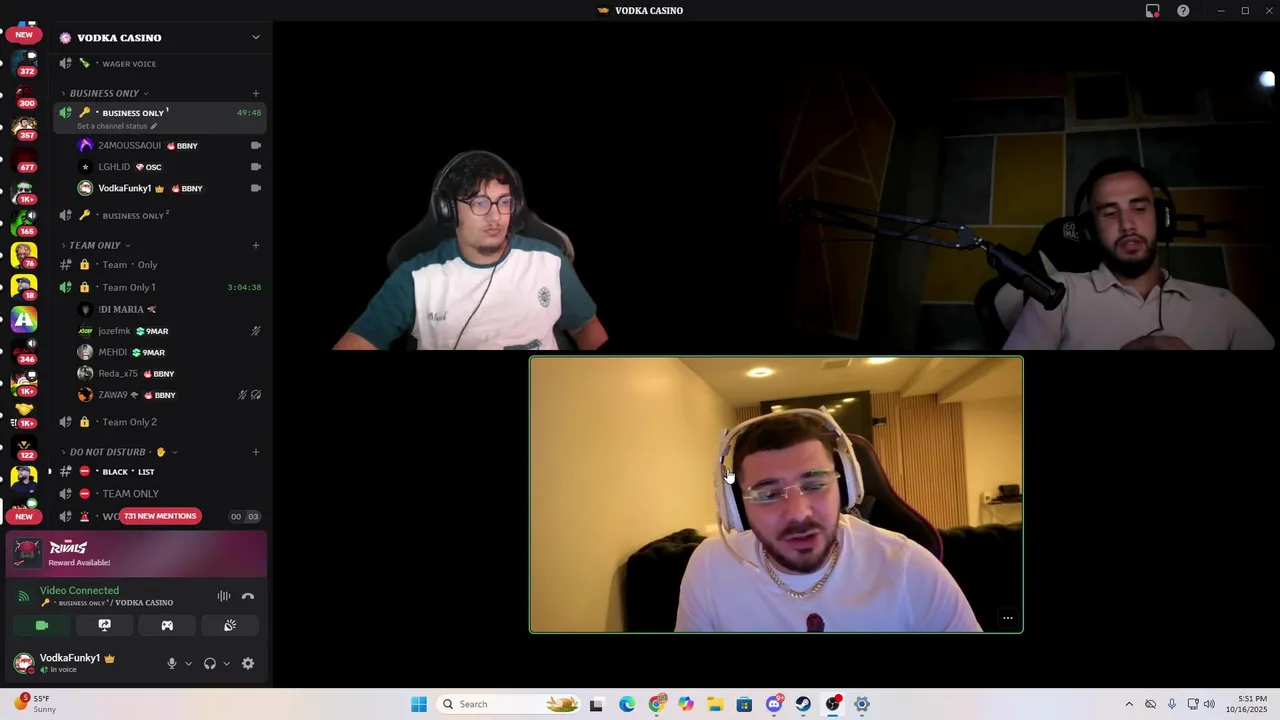Image resolution: width=1280 pixels, height=720 pixels.
Task: Collapse the DO NOT DISTURB category
Action: [118, 452]
